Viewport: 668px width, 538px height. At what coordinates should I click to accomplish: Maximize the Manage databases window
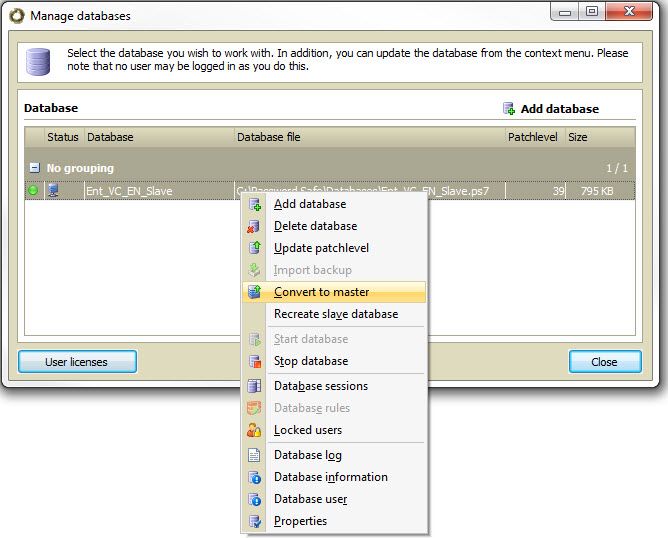pyautogui.click(x=592, y=12)
